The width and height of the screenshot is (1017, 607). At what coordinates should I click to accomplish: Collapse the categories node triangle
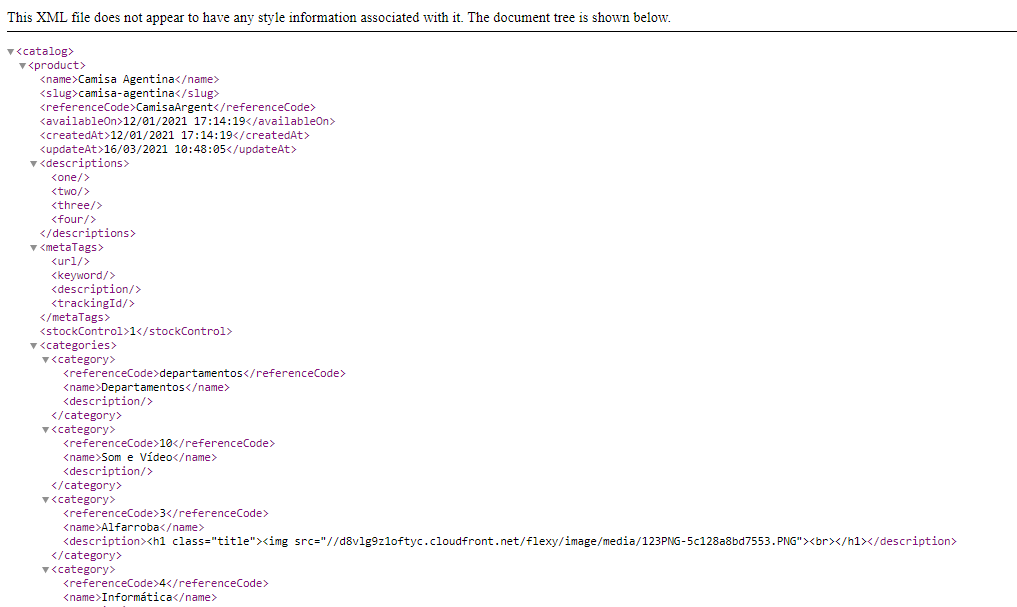(34, 346)
